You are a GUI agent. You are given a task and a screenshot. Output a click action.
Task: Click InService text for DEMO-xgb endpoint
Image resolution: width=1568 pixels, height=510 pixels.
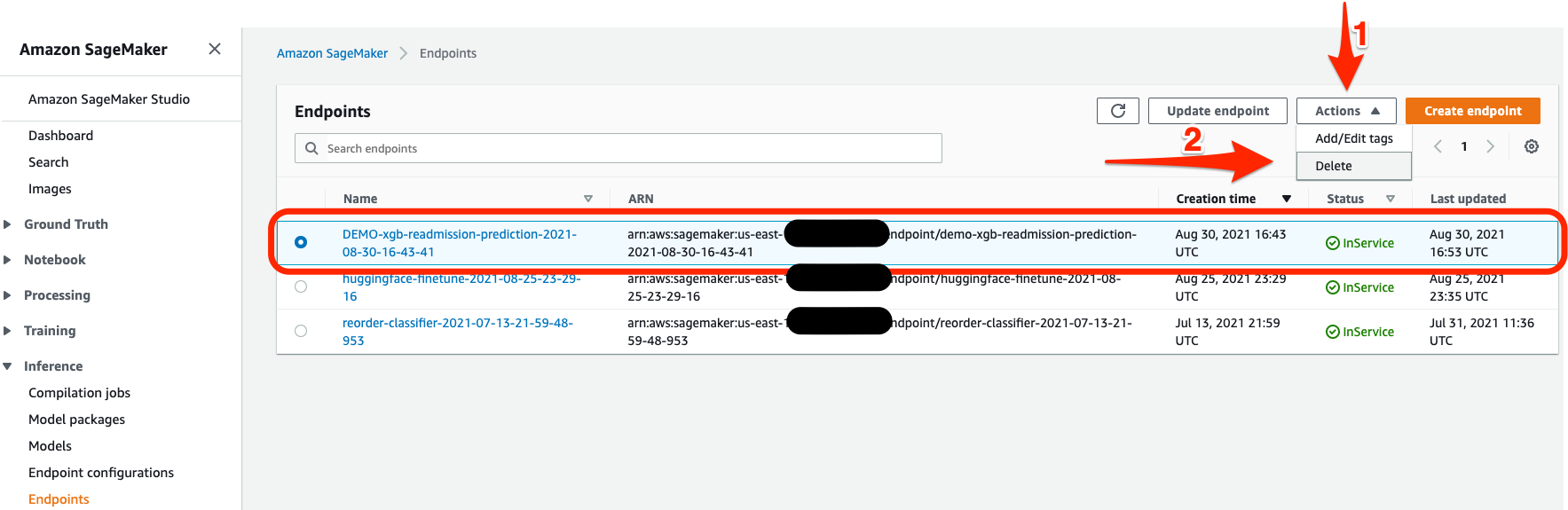click(1368, 243)
